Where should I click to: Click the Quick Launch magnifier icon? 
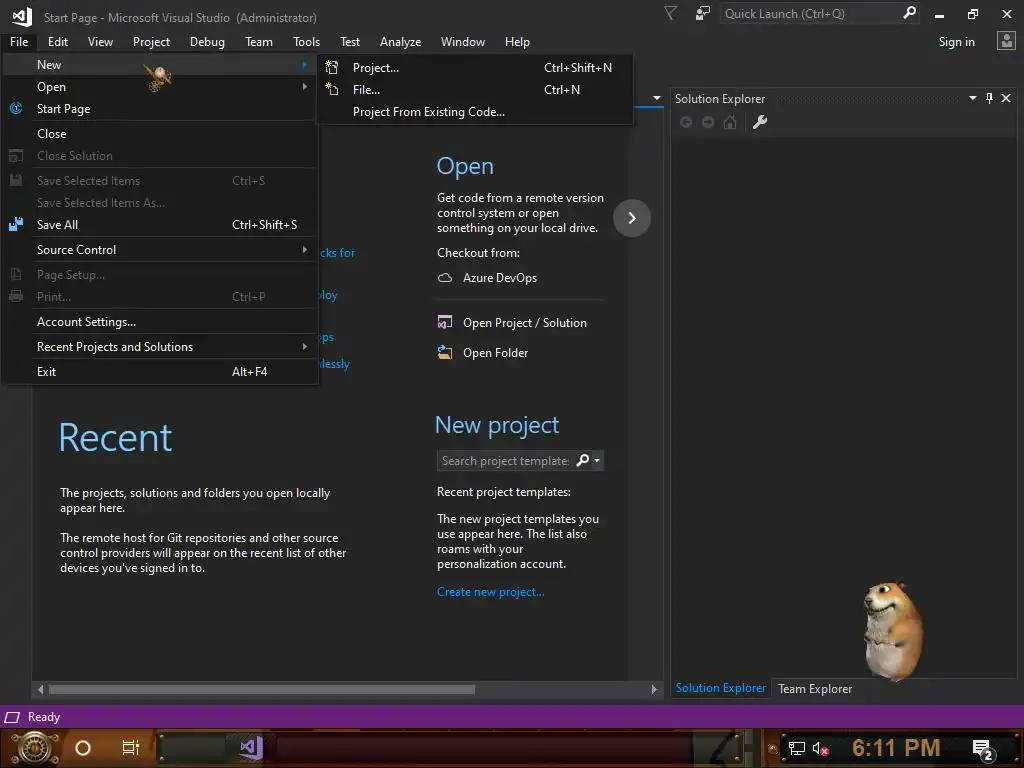[909, 13]
